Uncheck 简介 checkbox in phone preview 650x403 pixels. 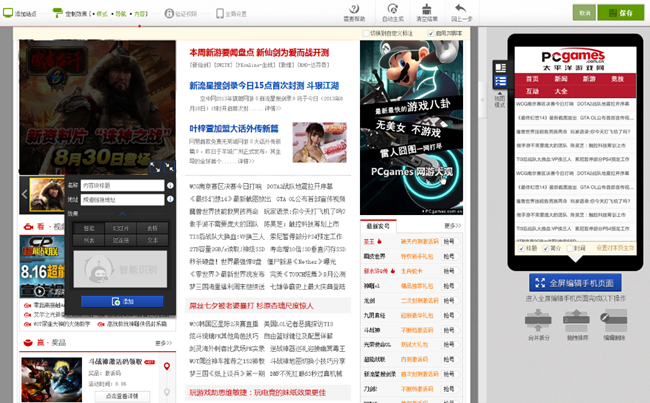click(546, 248)
